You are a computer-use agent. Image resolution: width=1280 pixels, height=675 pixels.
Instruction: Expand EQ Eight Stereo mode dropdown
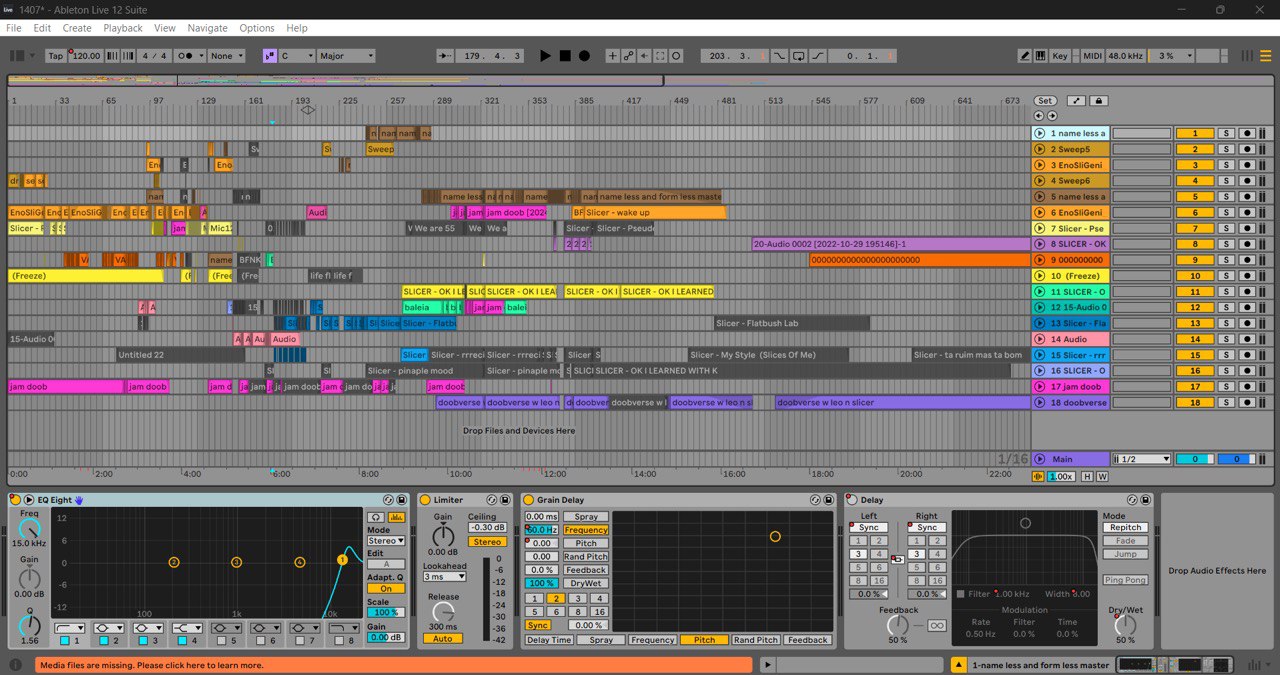(385, 541)
